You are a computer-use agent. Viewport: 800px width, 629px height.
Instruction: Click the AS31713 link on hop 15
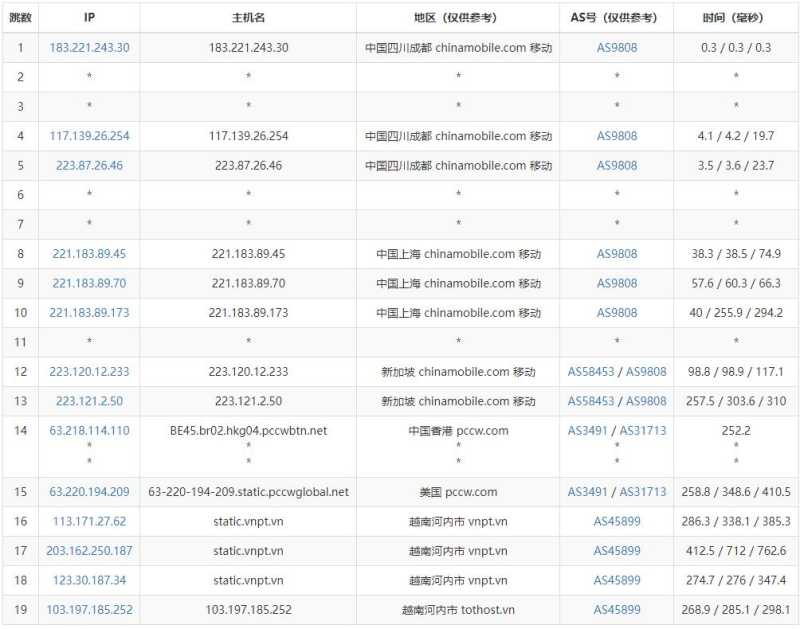643,492
